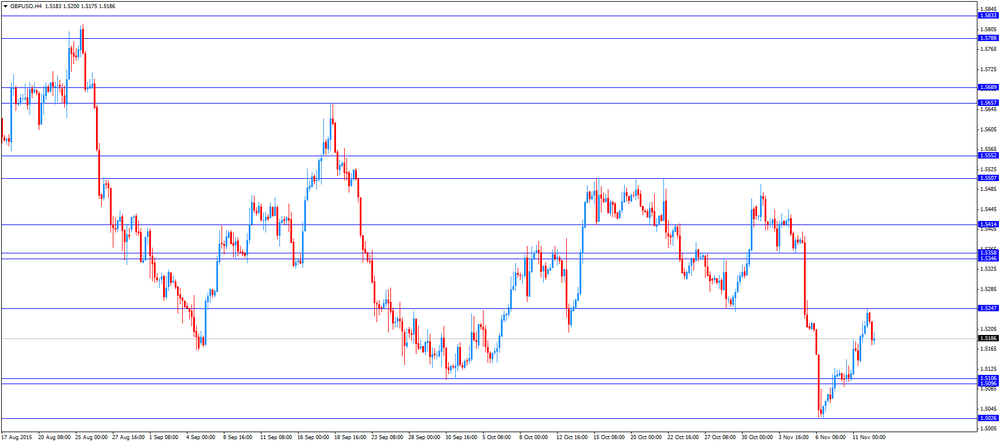Click the 1.5845 price scale tick
This screenshot has height=442, width=1000.
(x=988, y=9)
